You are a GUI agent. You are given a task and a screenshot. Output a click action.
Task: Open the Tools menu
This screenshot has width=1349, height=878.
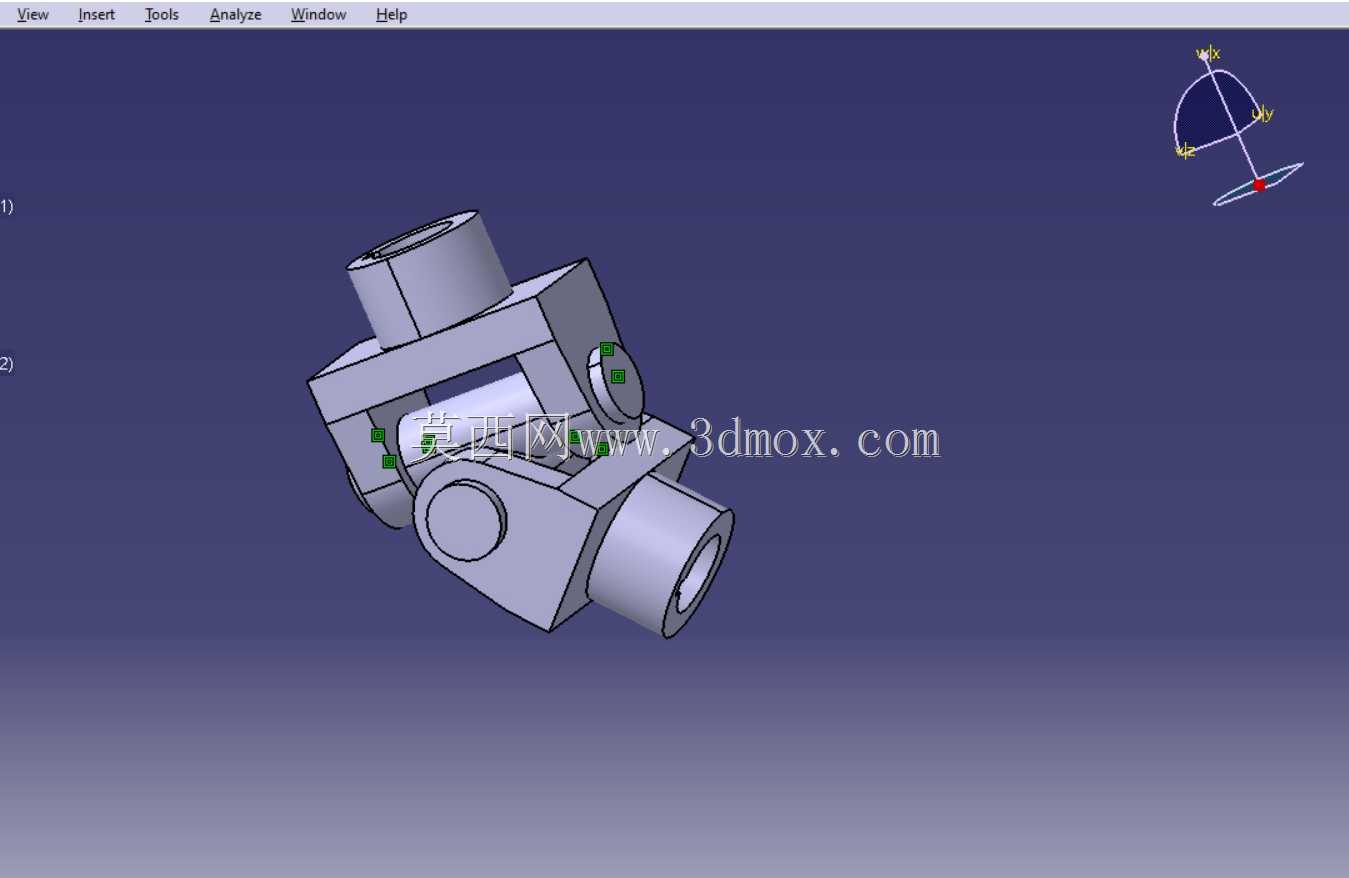(161, 14)
